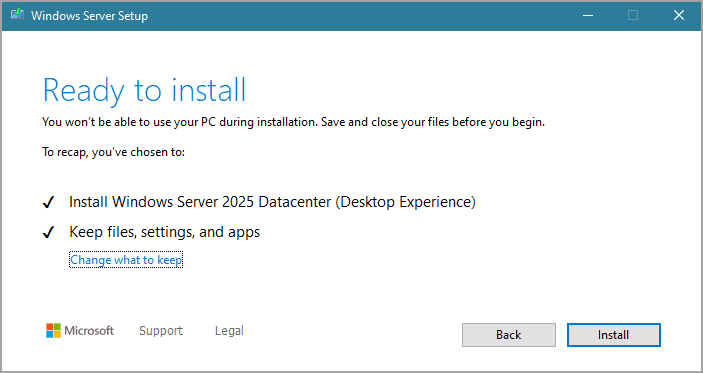Close the Windows Server Setup window

679,15
